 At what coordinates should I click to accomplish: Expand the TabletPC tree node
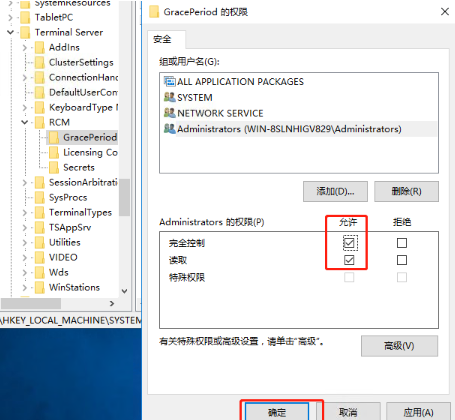pyautogui.click(x=10, y=17)
